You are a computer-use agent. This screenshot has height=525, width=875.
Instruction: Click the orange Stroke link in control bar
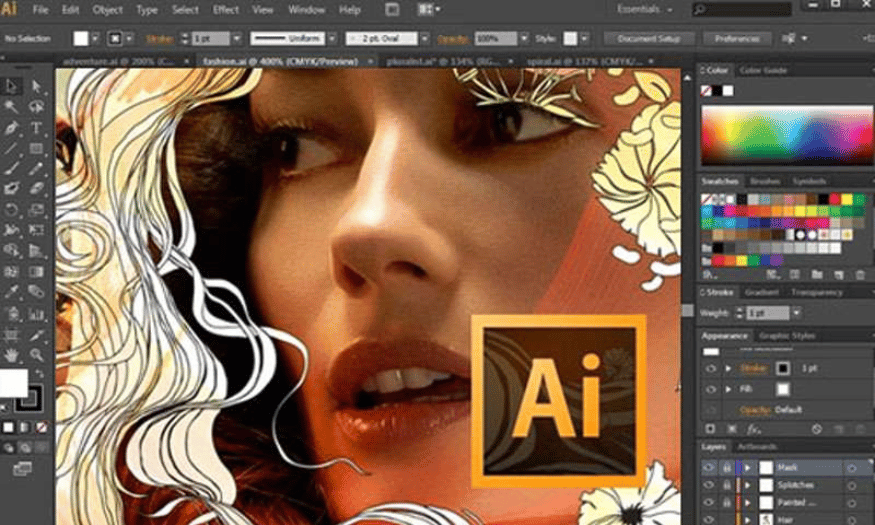[160, 39]
